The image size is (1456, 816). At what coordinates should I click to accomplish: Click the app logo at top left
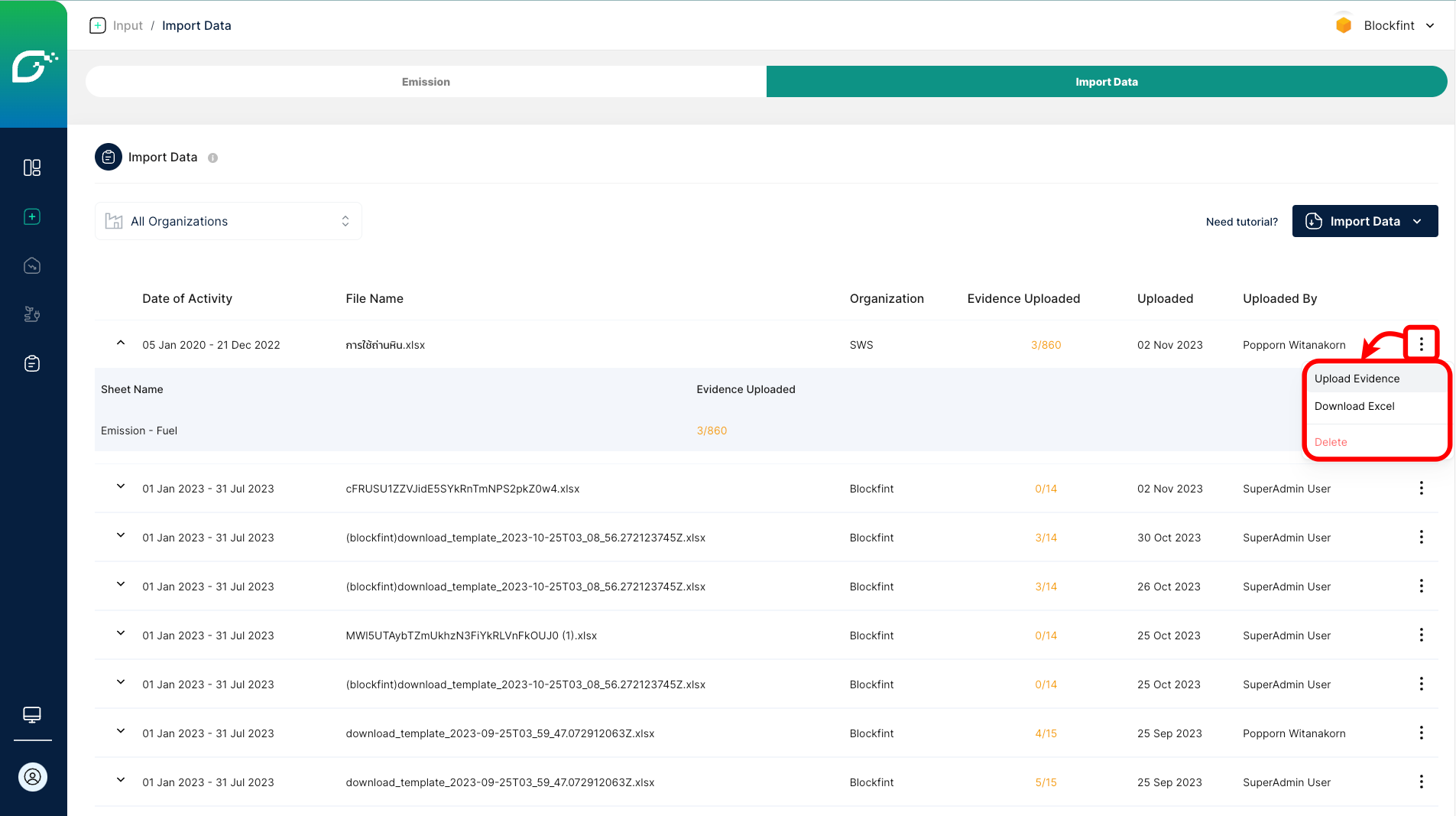34,65
